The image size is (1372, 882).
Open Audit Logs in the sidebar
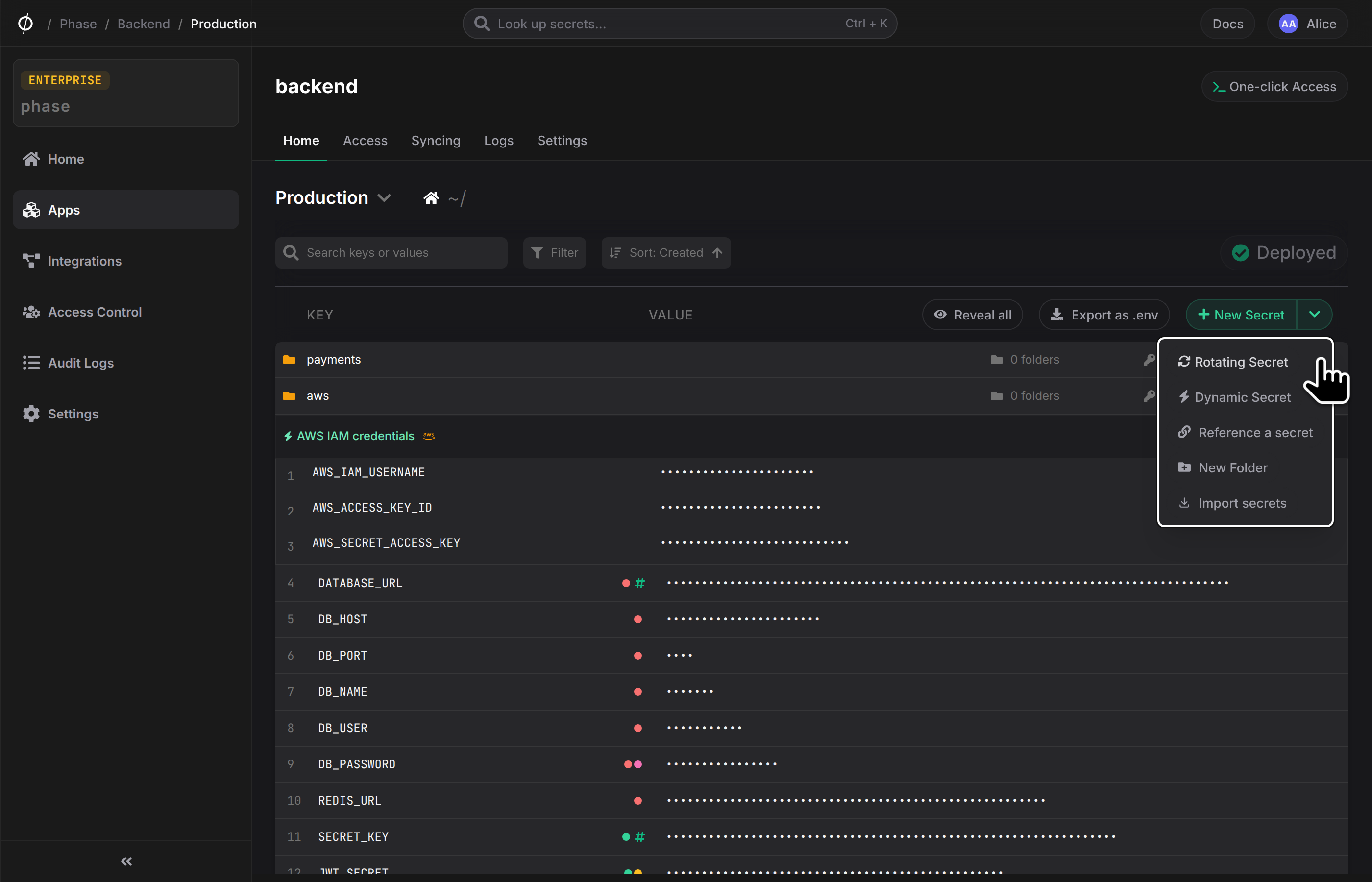pyautogui.click(x=125, y=363)
